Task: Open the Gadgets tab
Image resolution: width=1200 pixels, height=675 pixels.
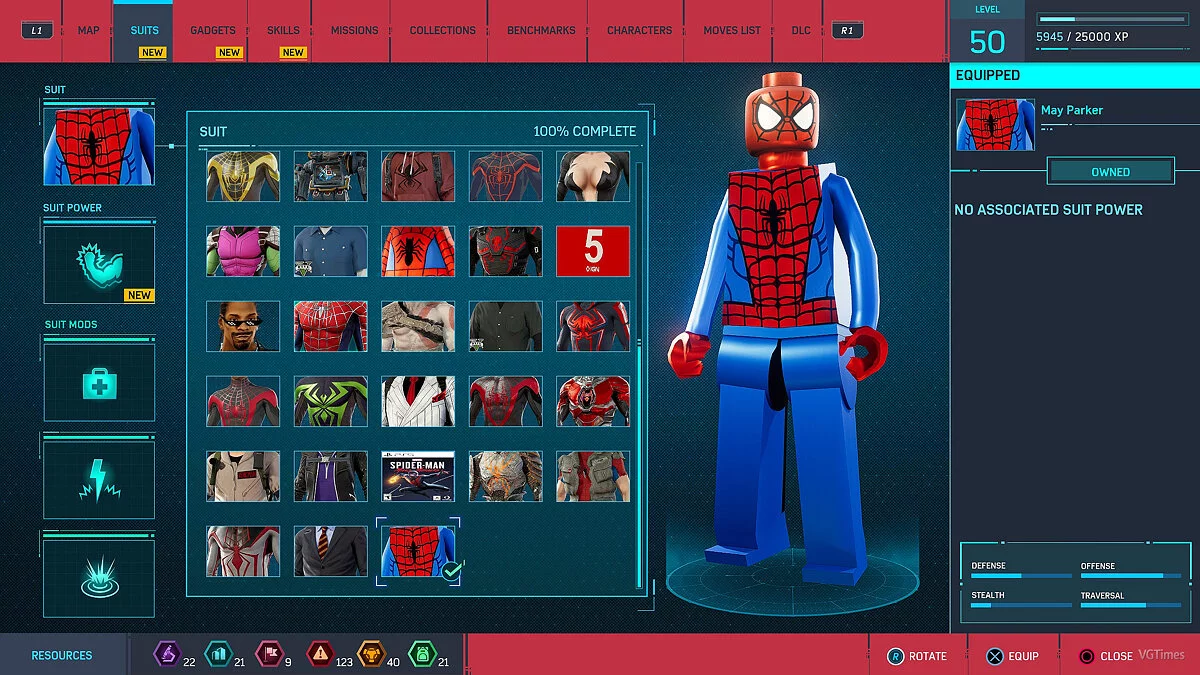Action: coord(212,29)
